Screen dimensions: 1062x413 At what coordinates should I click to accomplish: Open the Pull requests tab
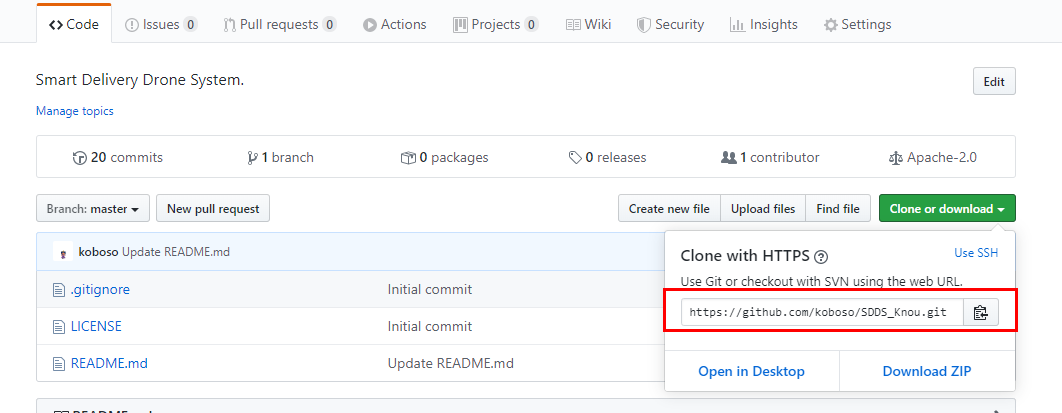tap(280, 25)
